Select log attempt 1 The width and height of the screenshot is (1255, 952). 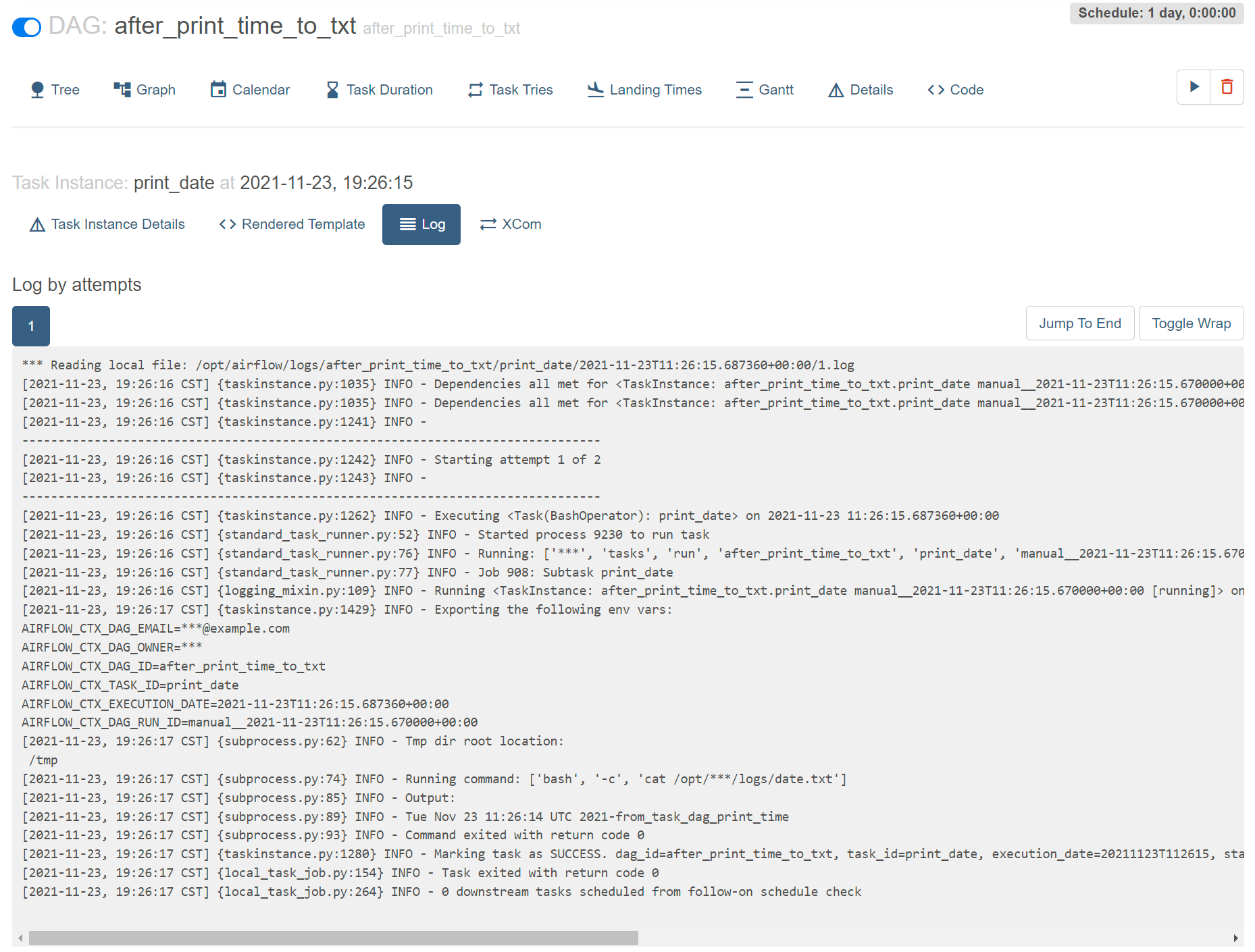31,326
